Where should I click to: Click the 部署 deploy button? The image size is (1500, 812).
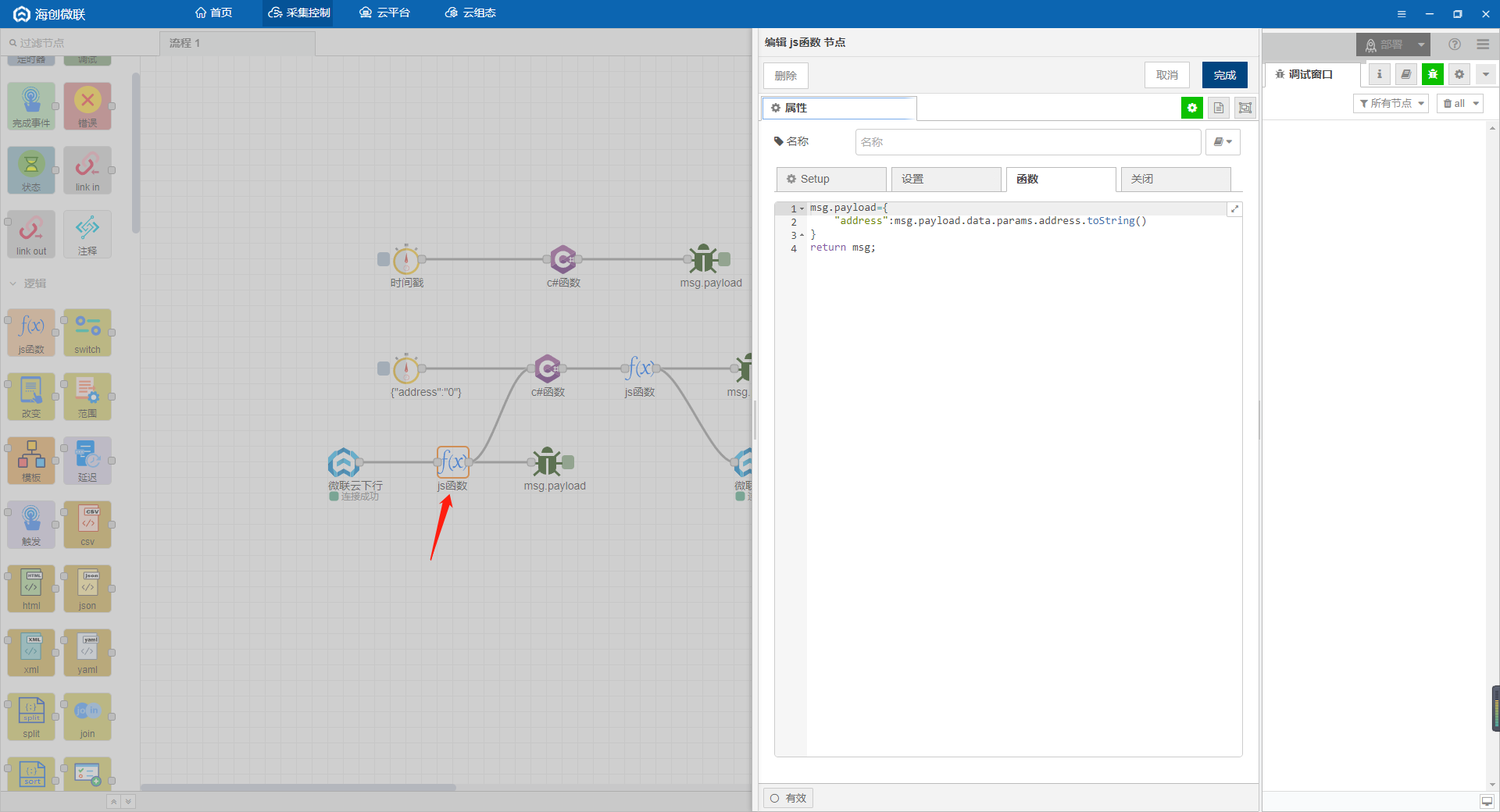coord(1384,45)
